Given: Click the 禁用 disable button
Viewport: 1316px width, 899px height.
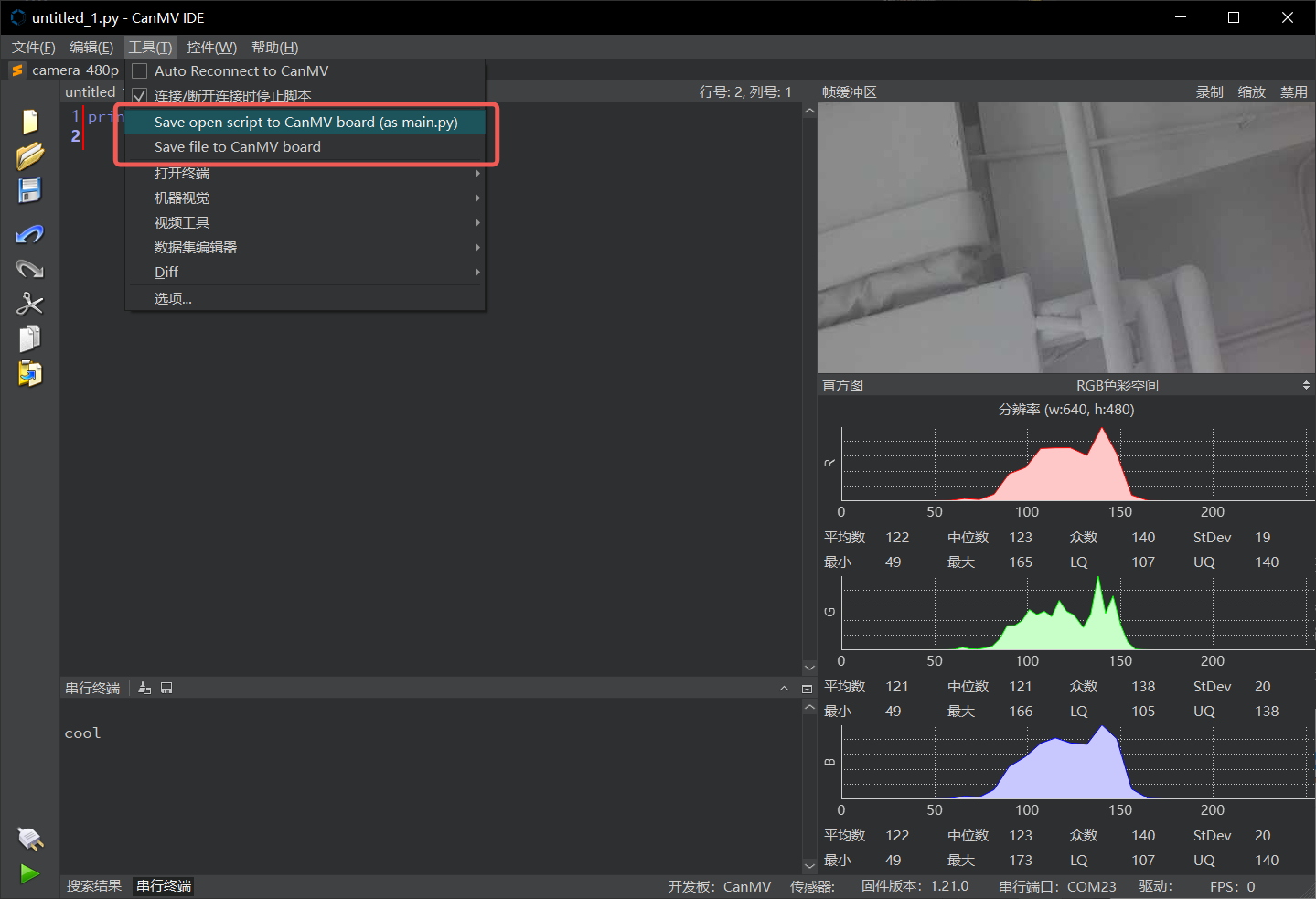Looking at the screenshot, I should (1293, 92).
